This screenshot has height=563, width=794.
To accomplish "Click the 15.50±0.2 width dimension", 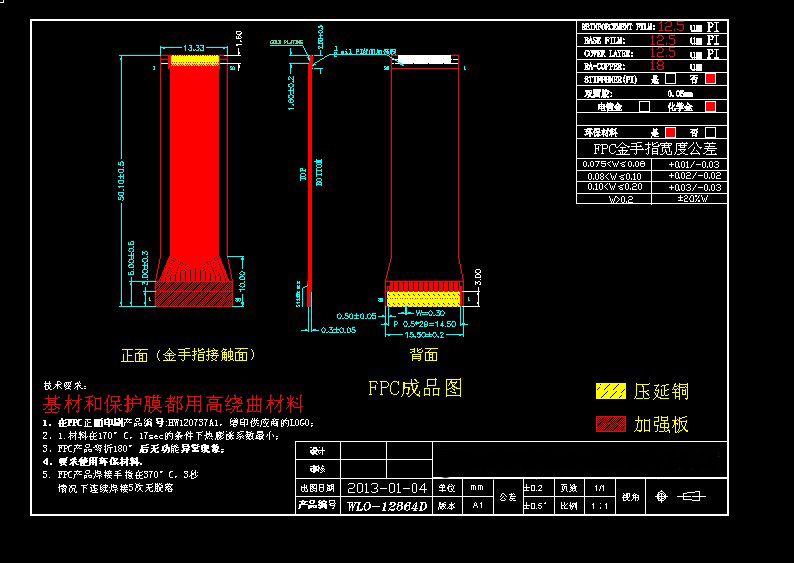I will click(424, 335).
